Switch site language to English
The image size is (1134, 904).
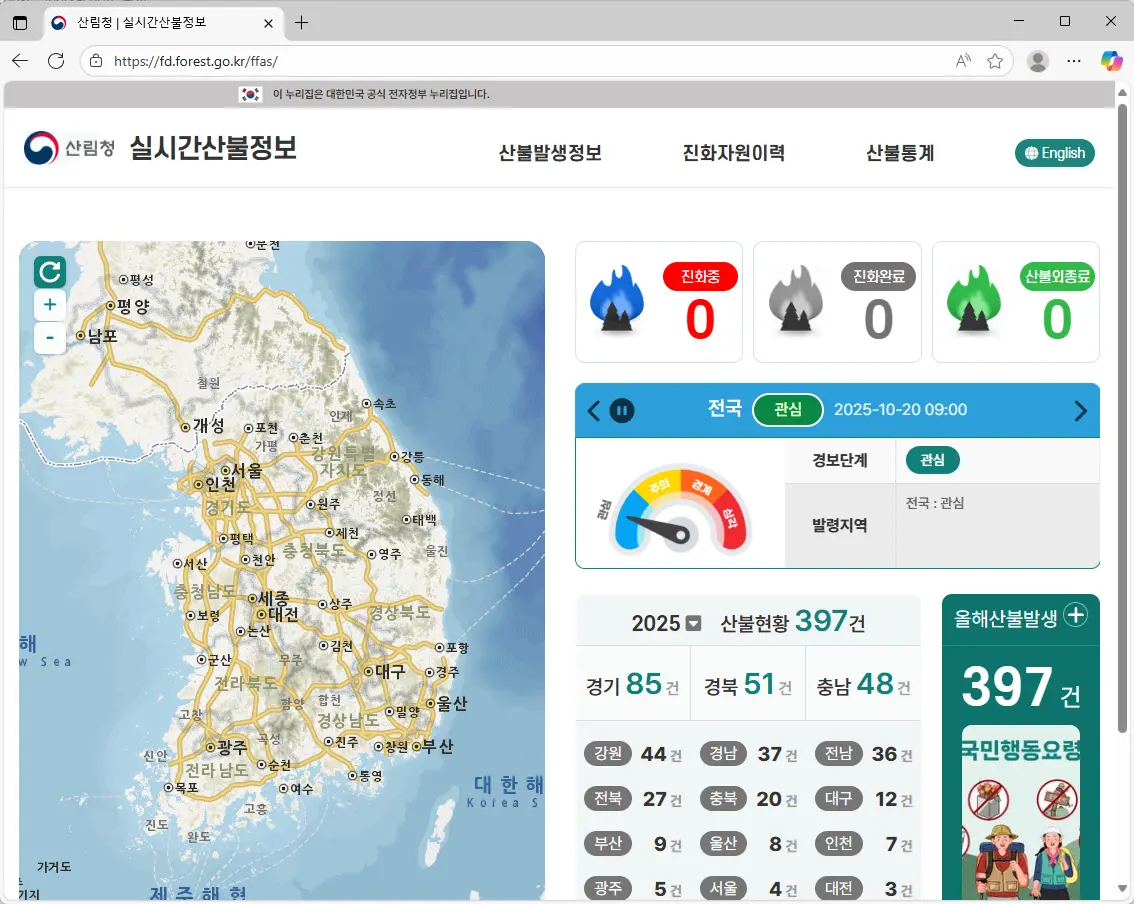(1055, 153)
